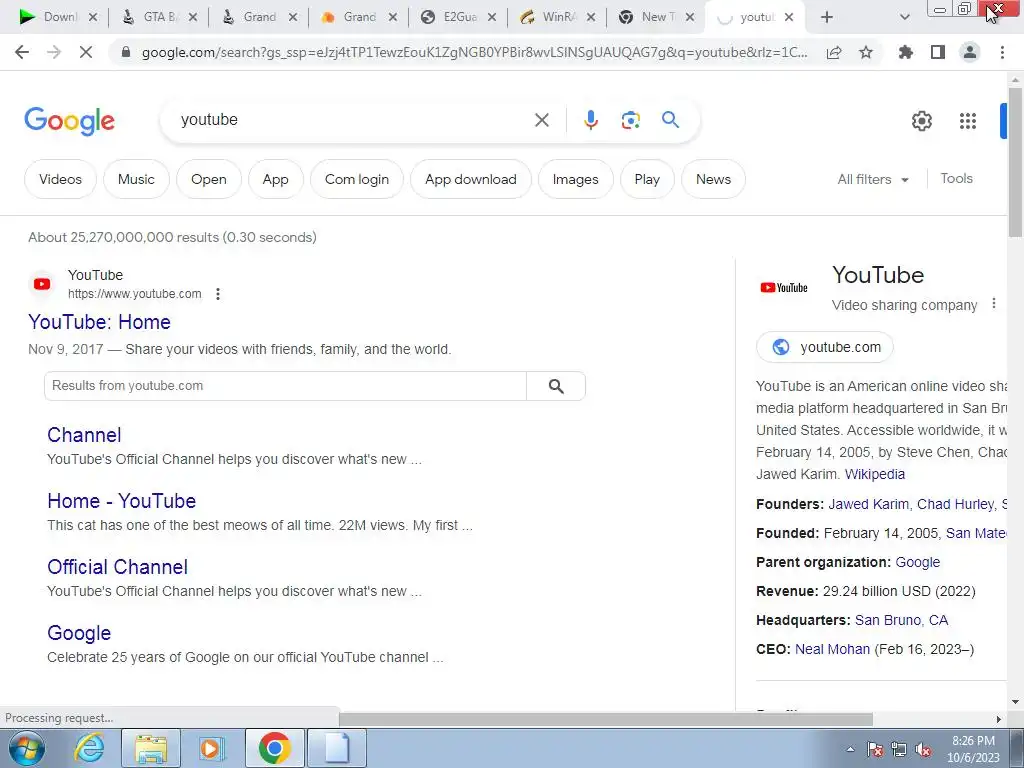1024x768 pixels.
Task: Open San Bruno, CA headquarters link
Action: click(901, 620)
